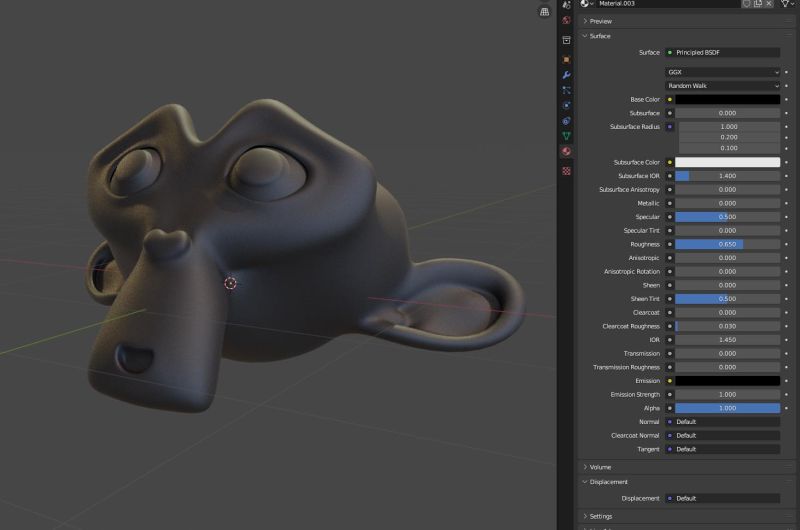The height and width of the screenshot is (530, 800).
Task: Click the Emission Strength 1.000 field
Action: tap(728, 394)
